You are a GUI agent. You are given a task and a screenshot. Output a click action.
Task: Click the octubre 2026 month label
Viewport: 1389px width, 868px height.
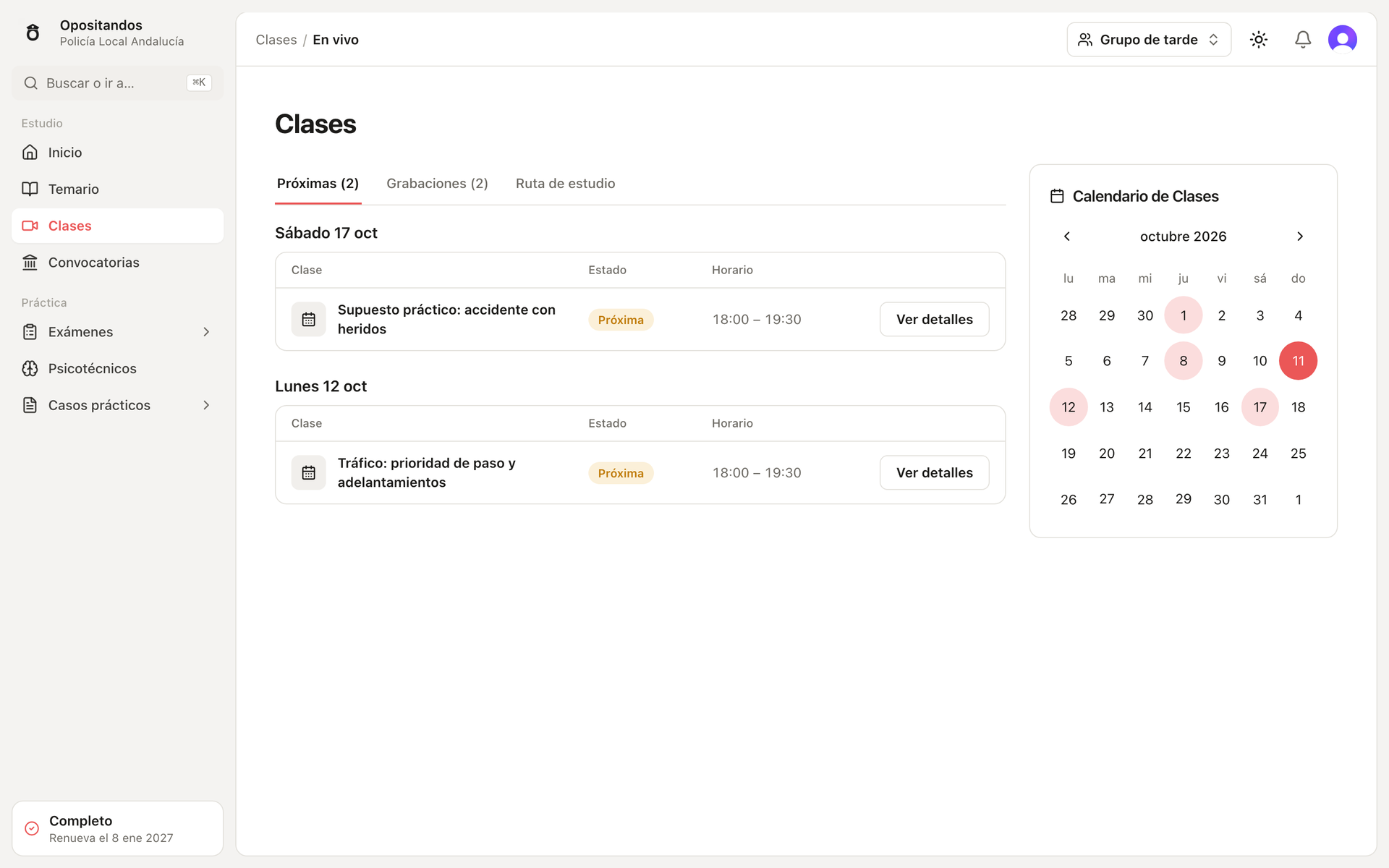coord(1183,237)
